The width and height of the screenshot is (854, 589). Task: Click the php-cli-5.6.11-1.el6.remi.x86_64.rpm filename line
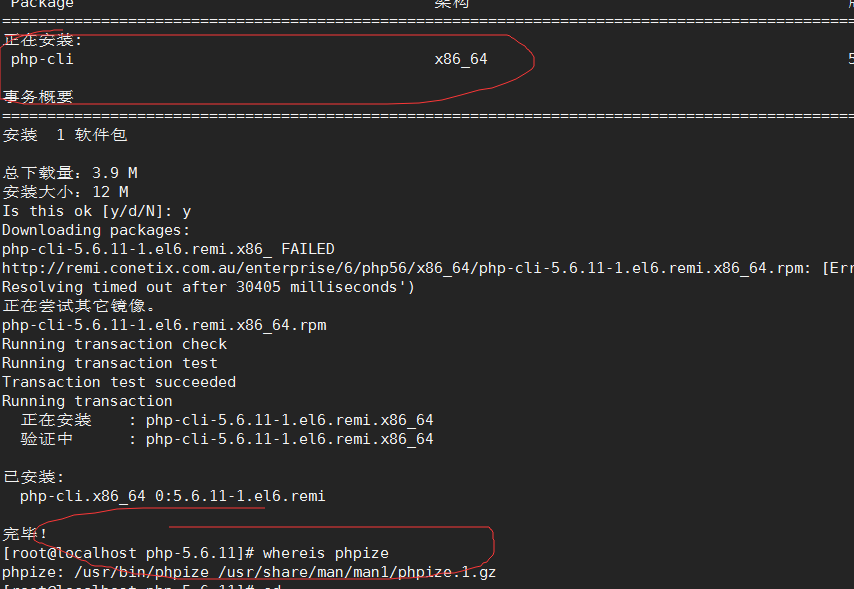[164, 325]
